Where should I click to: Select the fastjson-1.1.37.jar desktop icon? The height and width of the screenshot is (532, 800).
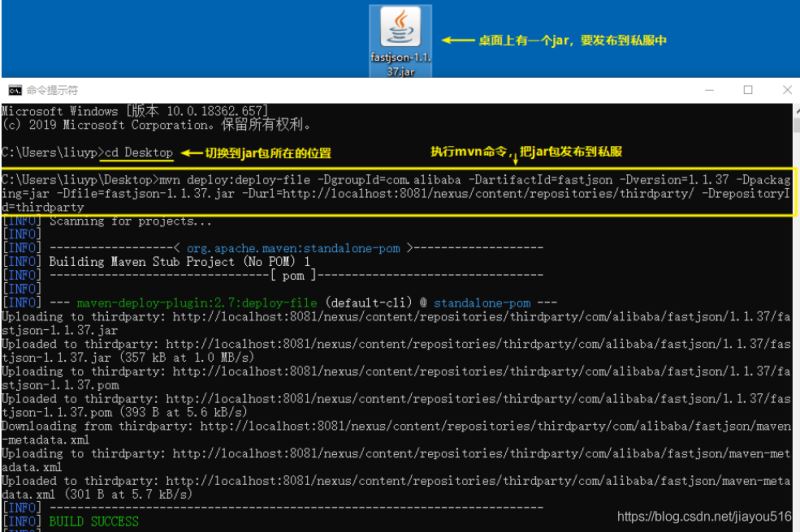coord(401,41)
